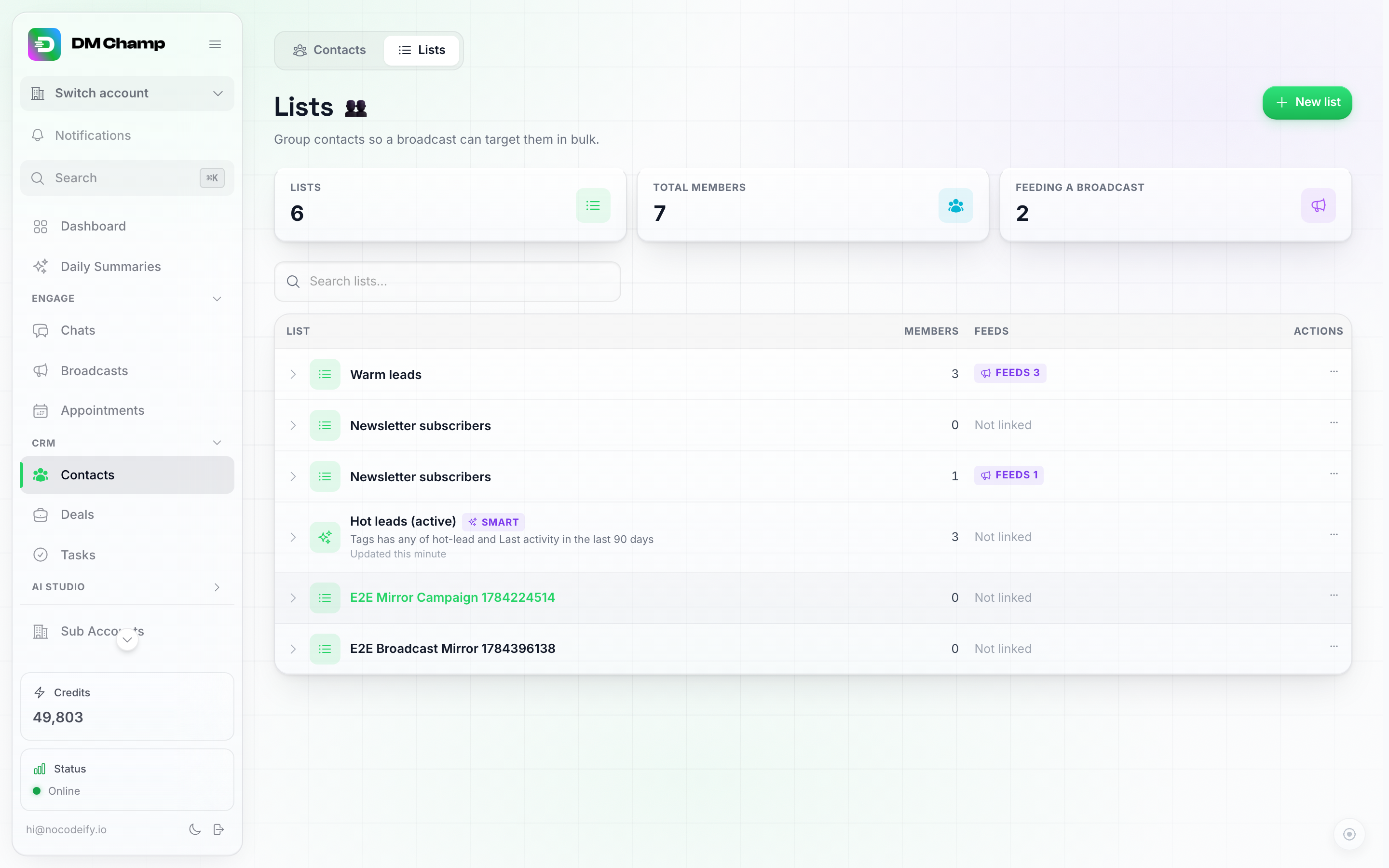This screenshot has width=1389, height=868.
Task: Open the E2E Broadcast Mirror 1784396138 list
Action: 452,649
